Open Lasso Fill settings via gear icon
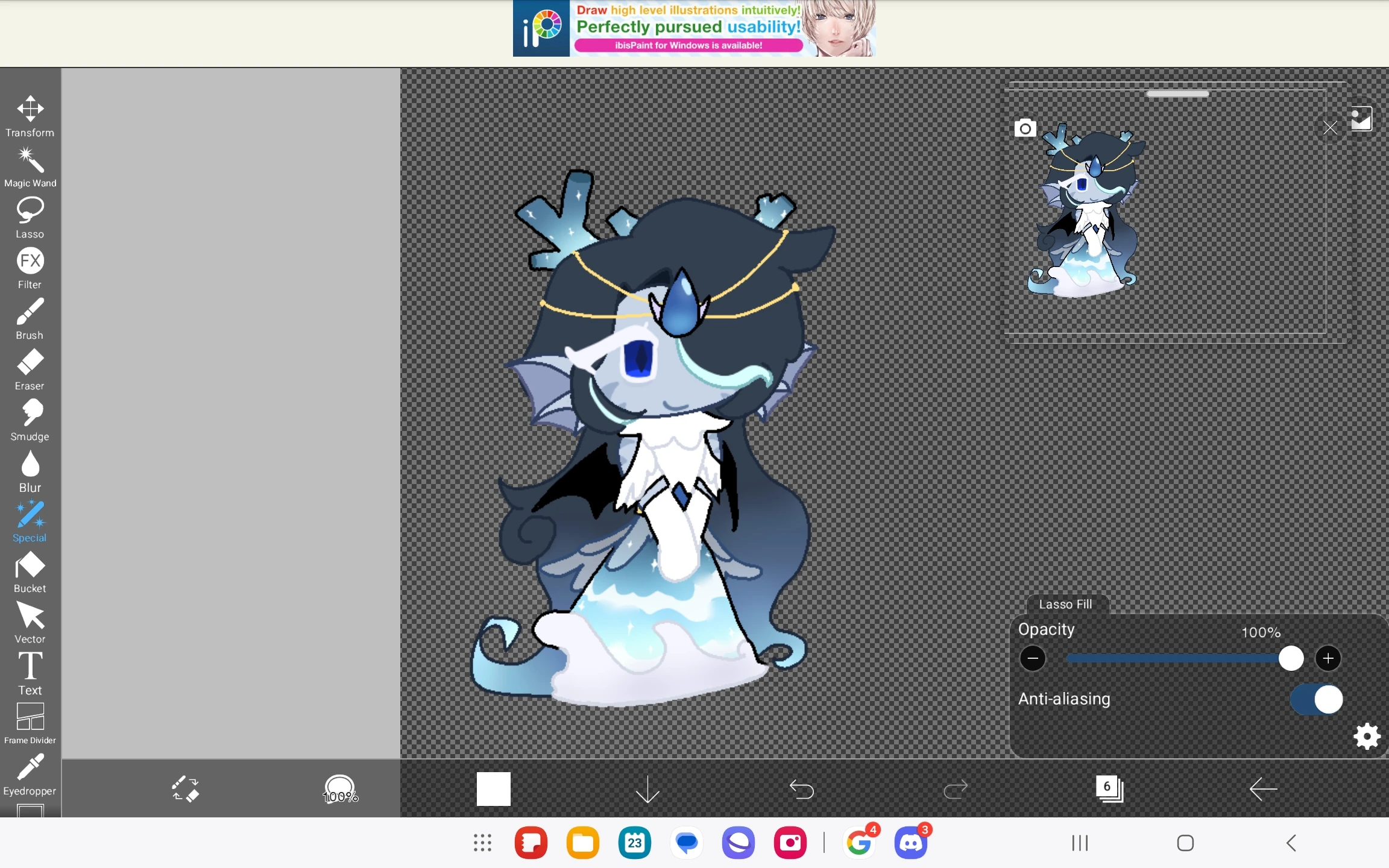Viewport: 1389px width, 868px height. [x=1365, y=736]
